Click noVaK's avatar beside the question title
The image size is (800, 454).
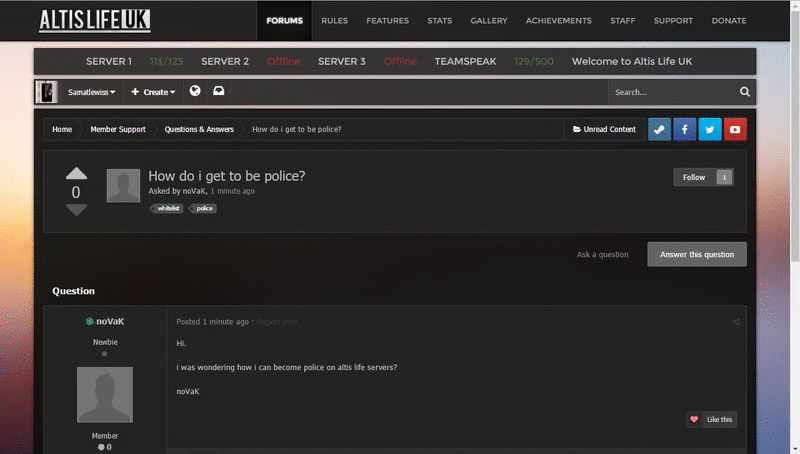[123, 186]
